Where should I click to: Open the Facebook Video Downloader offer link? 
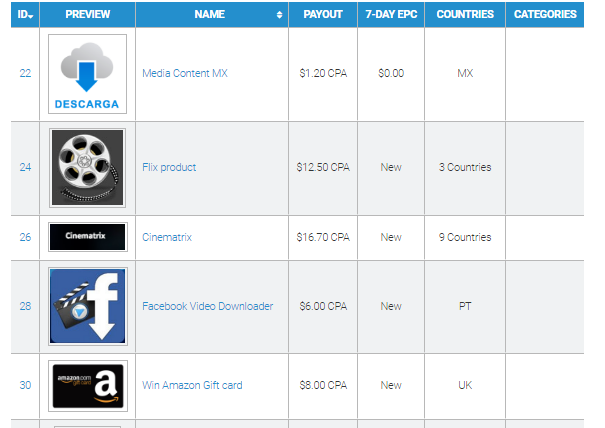point(208,306)
